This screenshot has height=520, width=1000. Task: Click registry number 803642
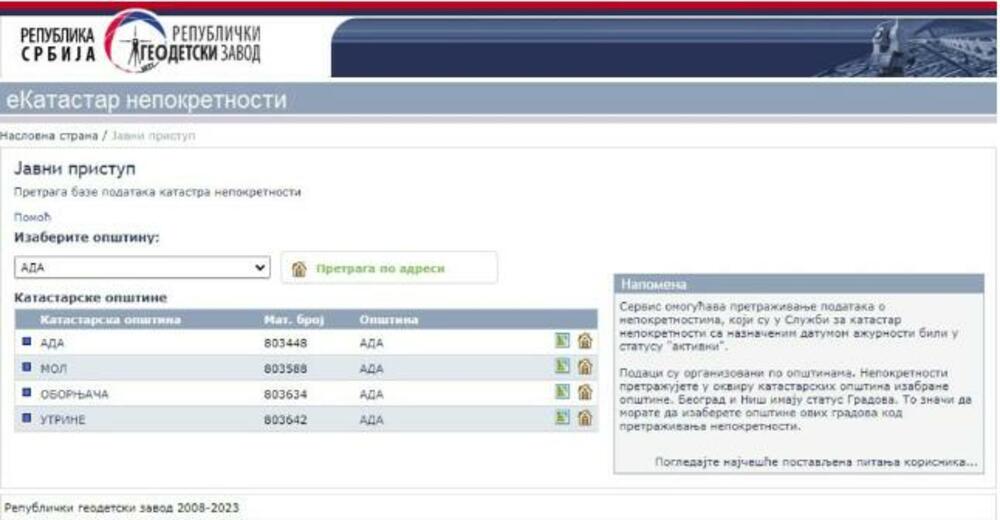[x=285, y=420]
